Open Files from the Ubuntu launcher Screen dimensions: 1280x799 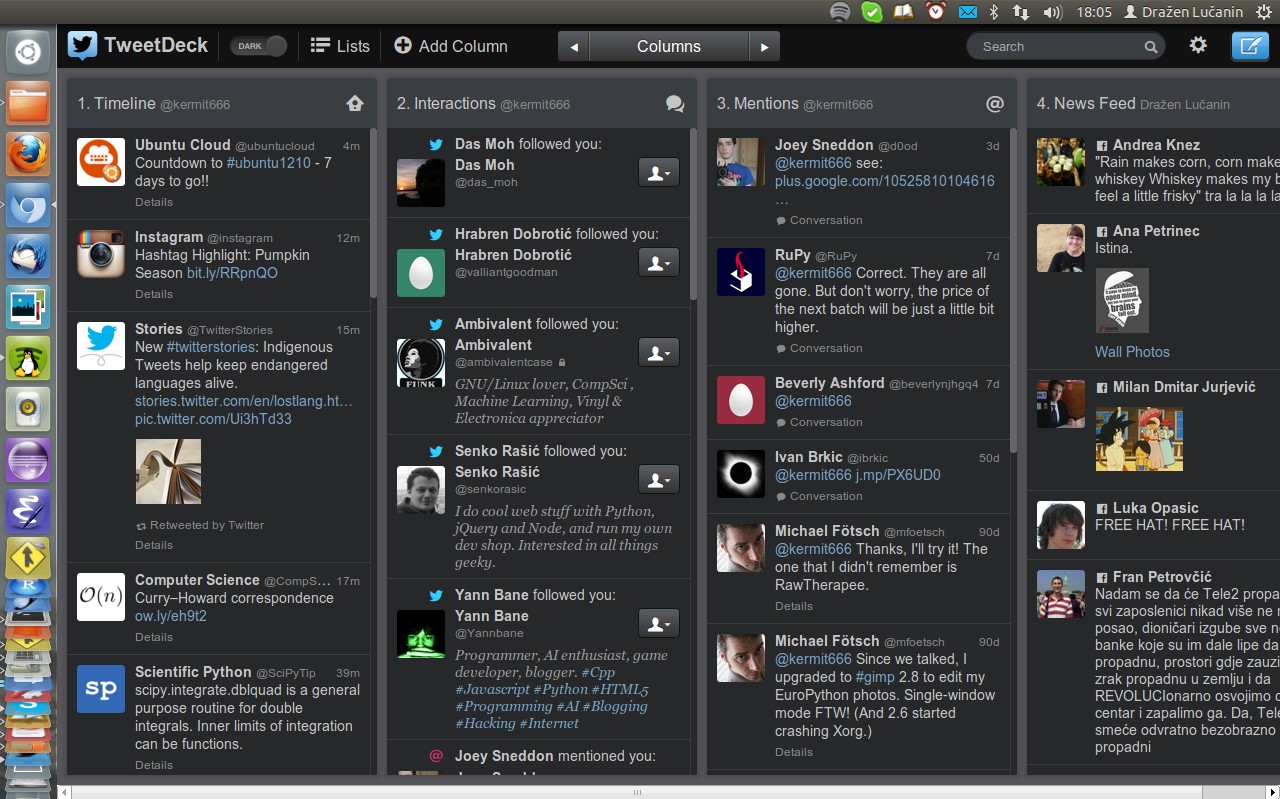point(28,102)
